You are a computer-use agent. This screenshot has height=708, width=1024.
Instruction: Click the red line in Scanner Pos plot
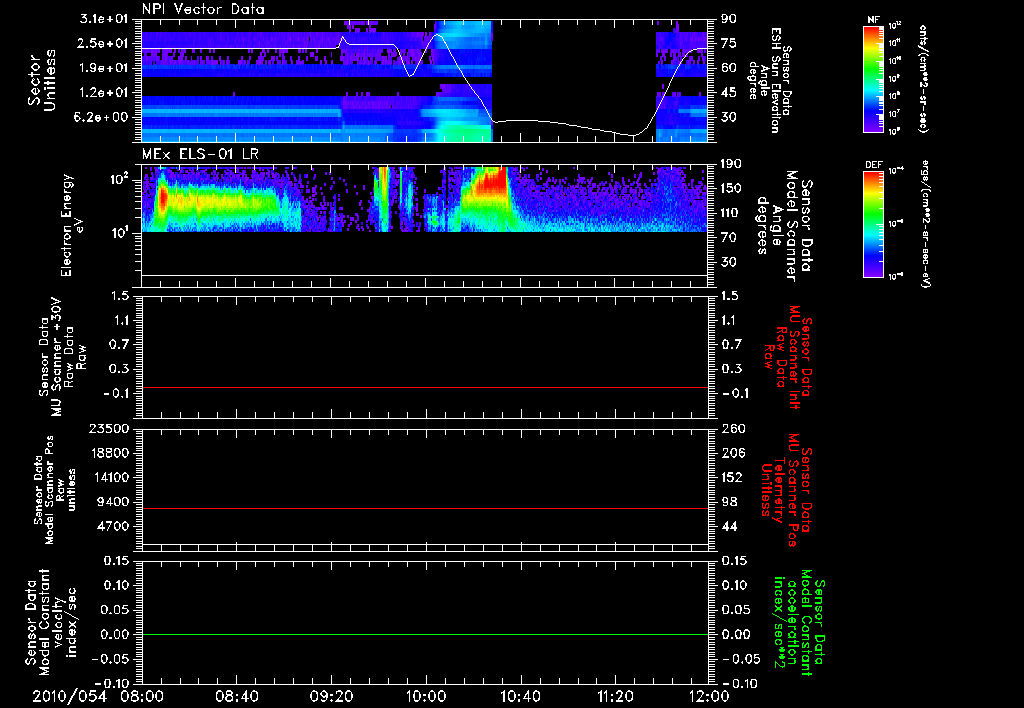tap(424, 508)
